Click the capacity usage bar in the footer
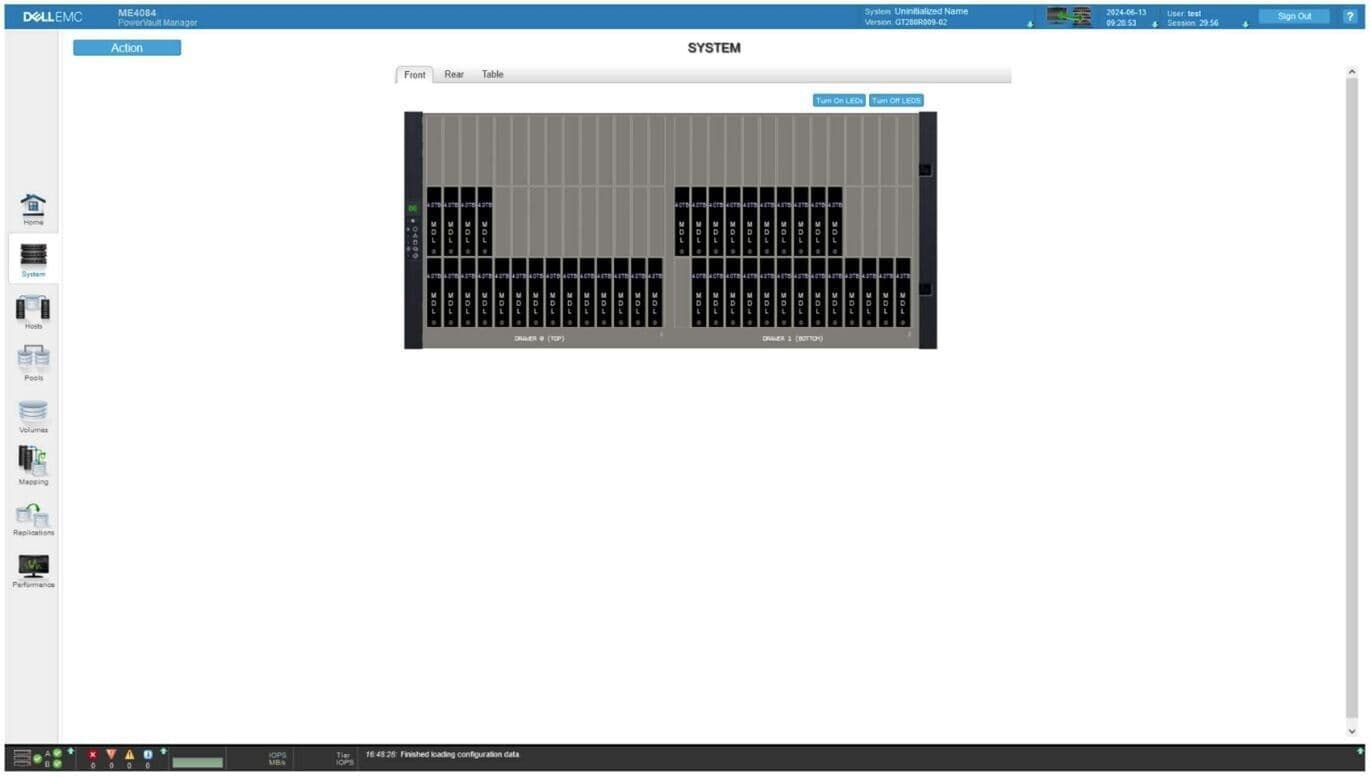This screenshot has width=1371, height=777. pos(196,761)
